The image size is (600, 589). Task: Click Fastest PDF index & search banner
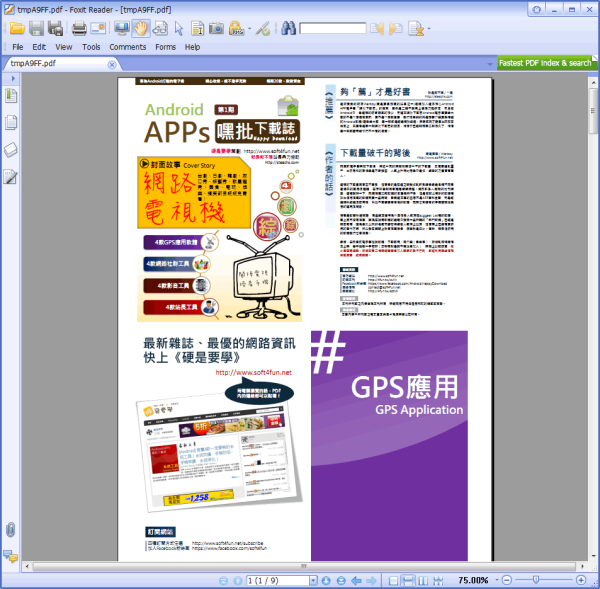tap(546, 63)
